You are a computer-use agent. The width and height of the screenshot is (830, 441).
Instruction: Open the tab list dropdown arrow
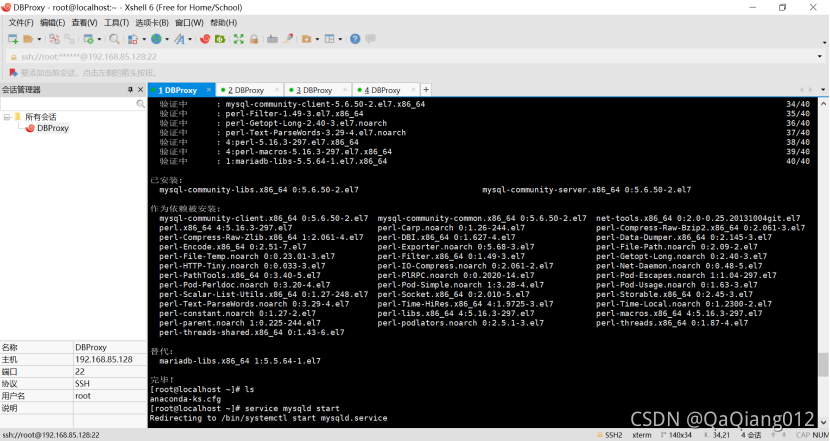823,90
